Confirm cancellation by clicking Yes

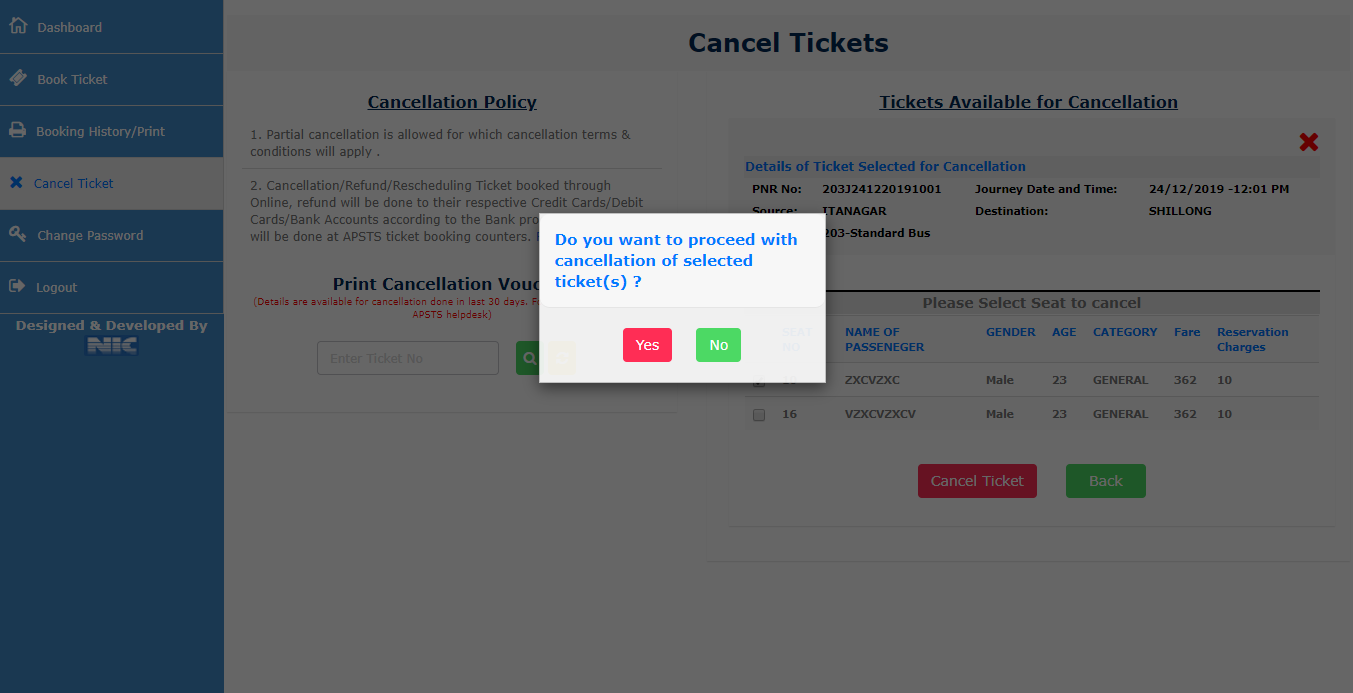pos(647,345)
